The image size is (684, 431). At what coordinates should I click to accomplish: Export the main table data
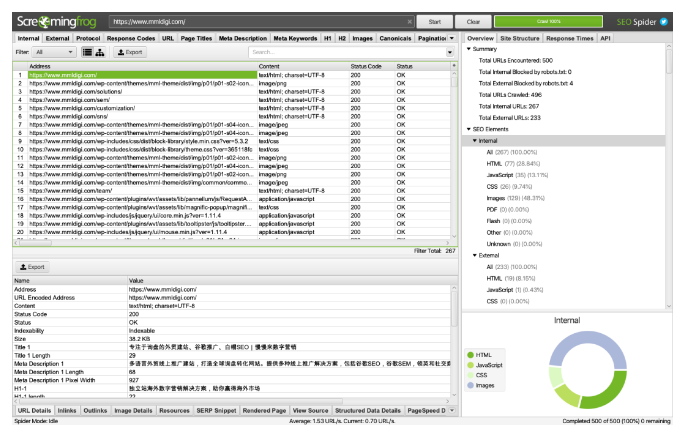coord(130,52)
